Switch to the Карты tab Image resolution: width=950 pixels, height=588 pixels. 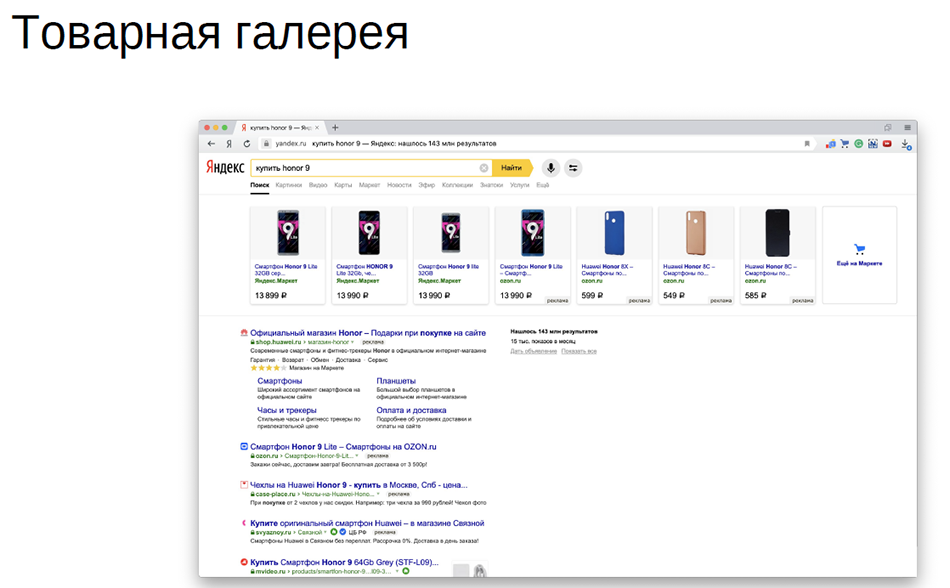343,185
